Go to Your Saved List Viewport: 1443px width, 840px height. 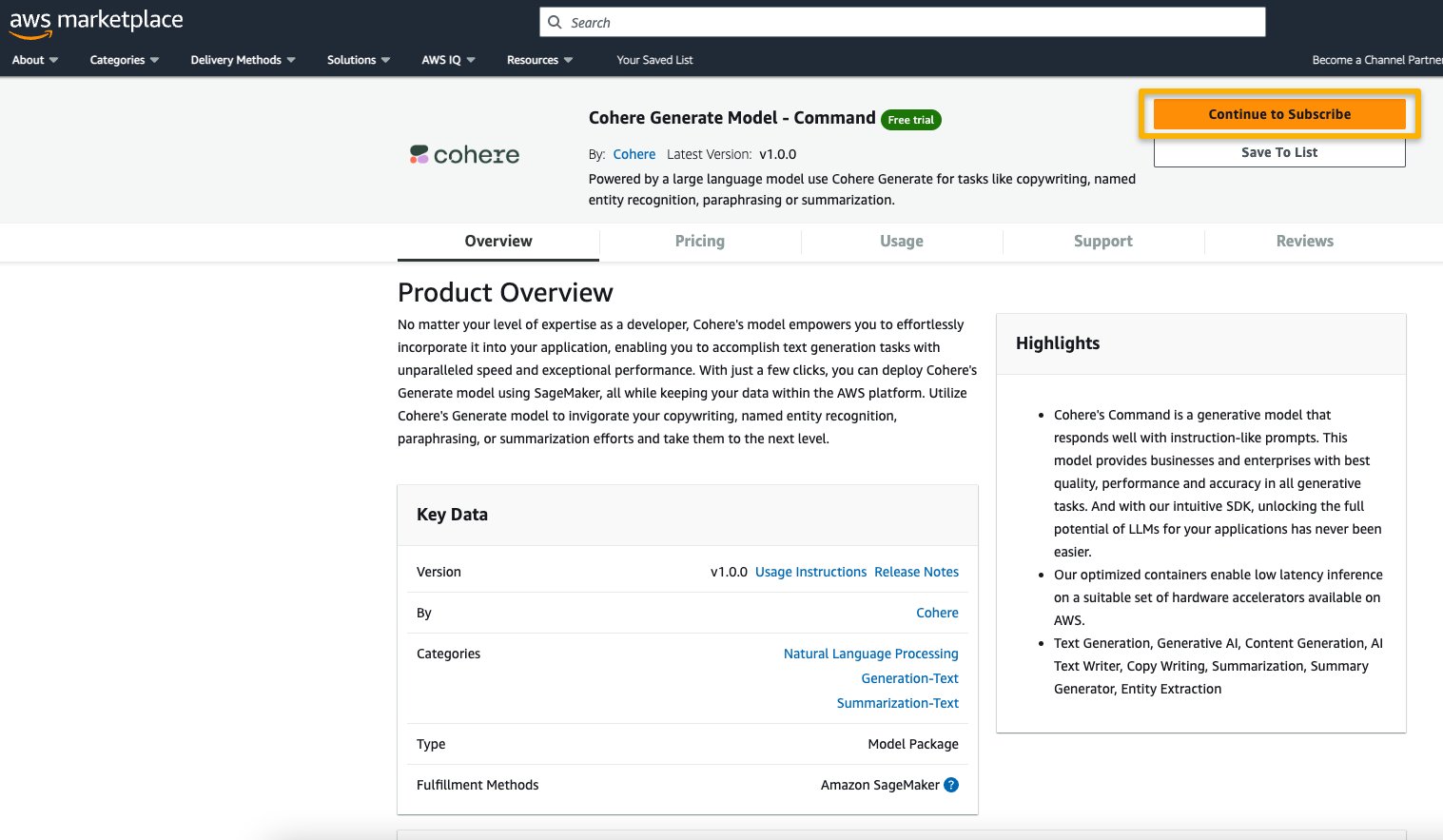coord(654,60)
